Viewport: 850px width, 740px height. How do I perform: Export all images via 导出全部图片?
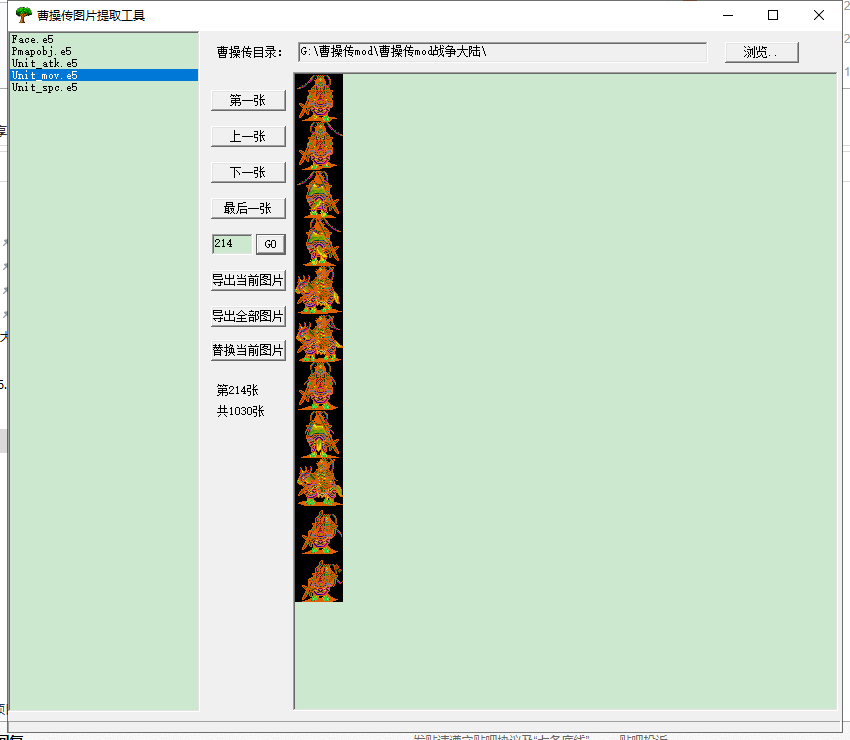pyautogui.click(x=248, y=316)
